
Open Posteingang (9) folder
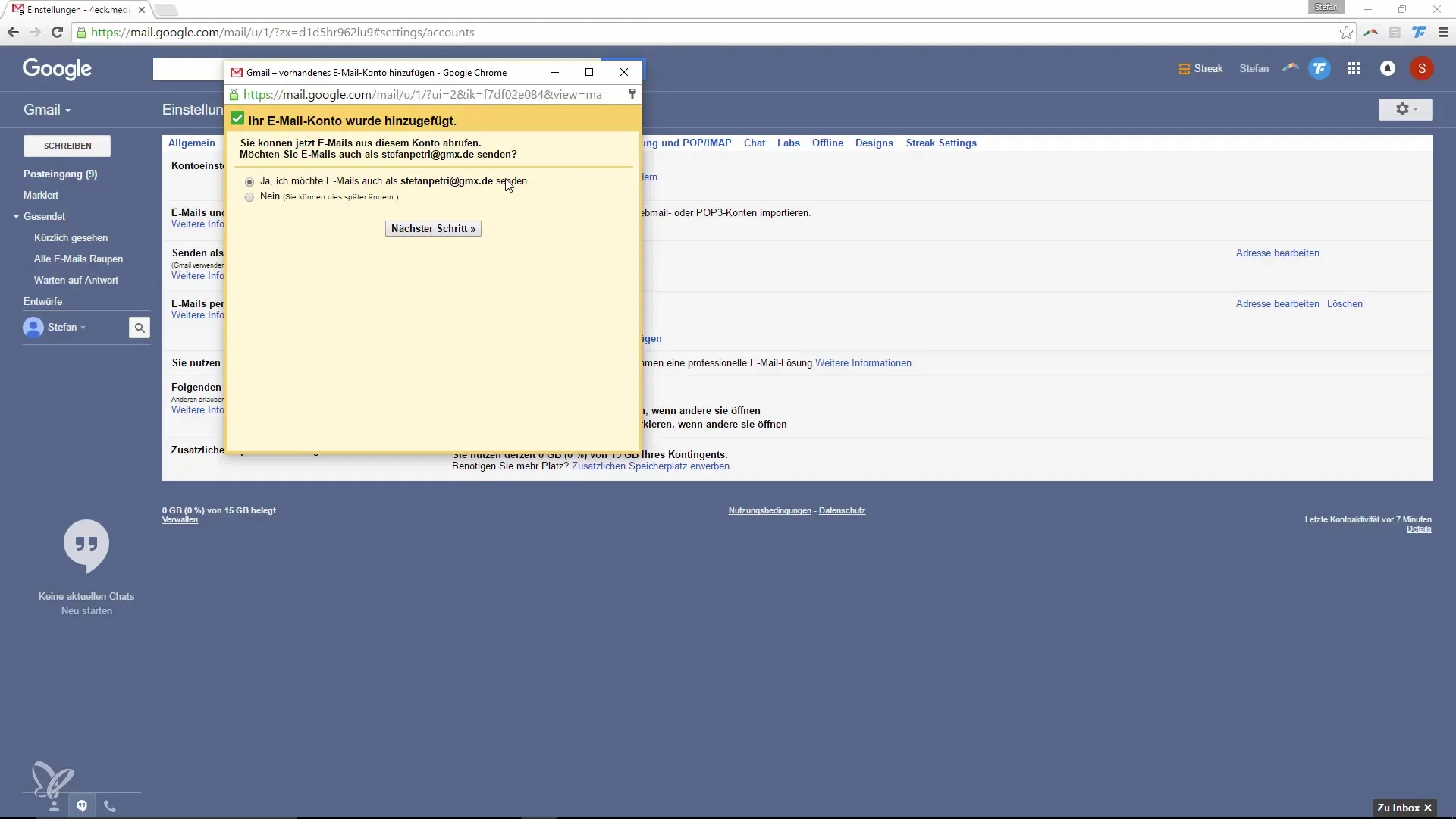61,174
